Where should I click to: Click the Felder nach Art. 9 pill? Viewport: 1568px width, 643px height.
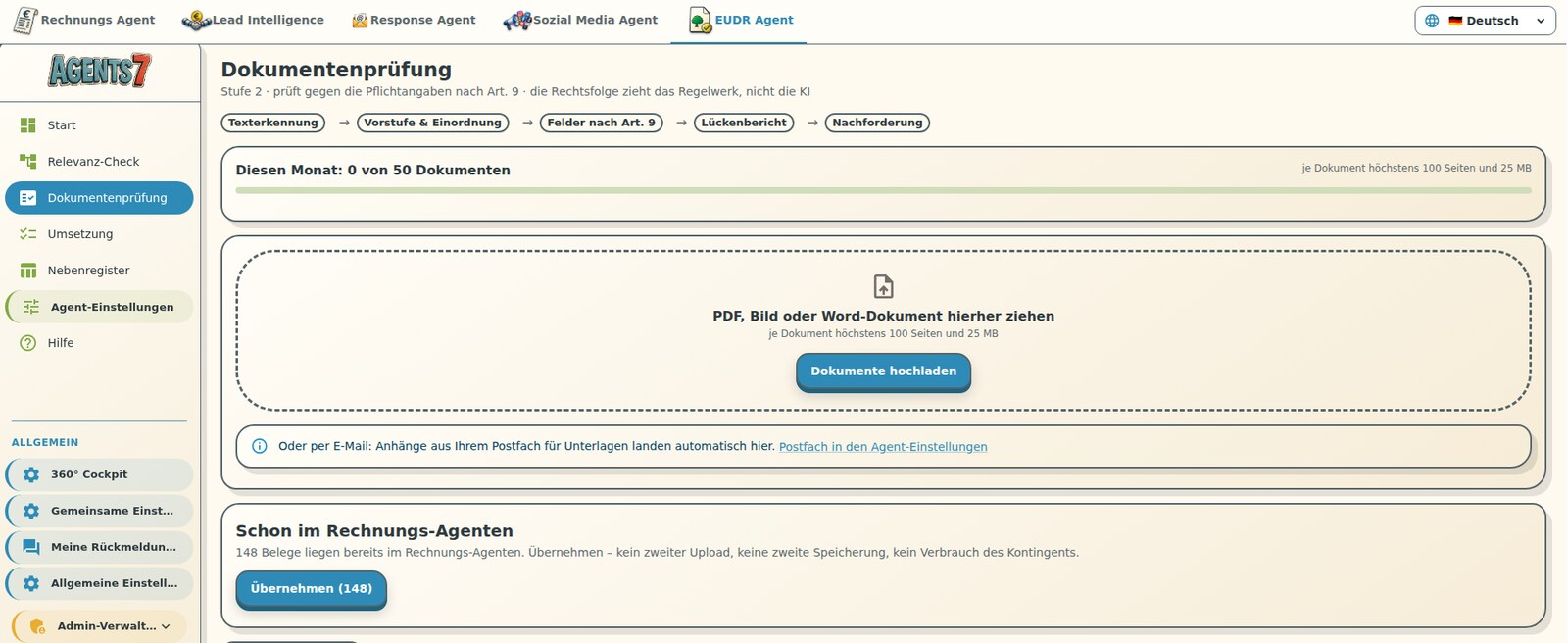coord(601,123)
